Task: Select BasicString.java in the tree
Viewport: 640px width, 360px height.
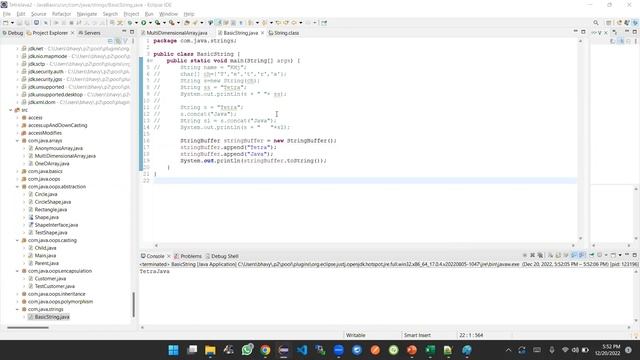Action: tap(52, 317)
